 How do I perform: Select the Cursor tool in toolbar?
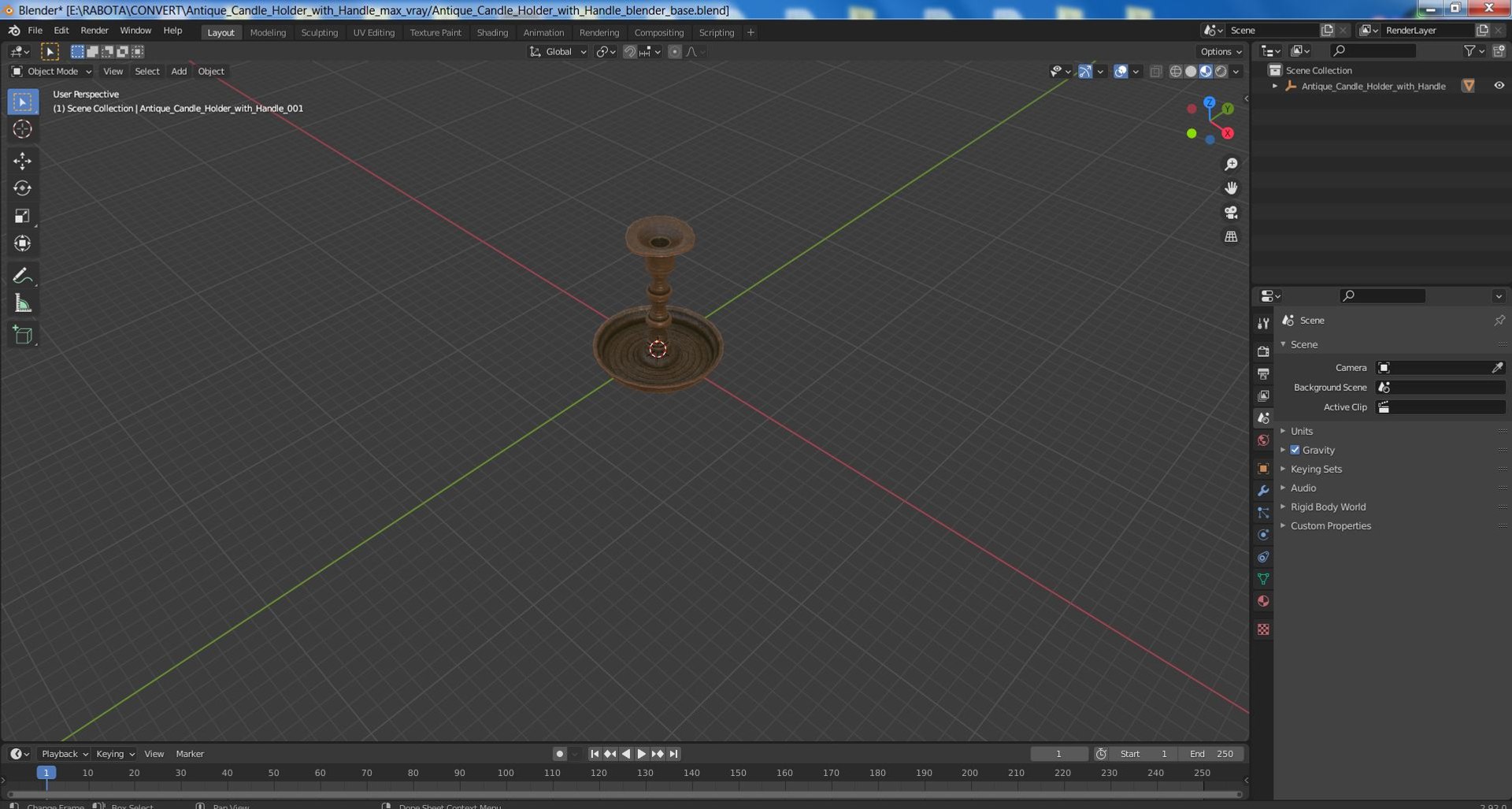point(22,129)
